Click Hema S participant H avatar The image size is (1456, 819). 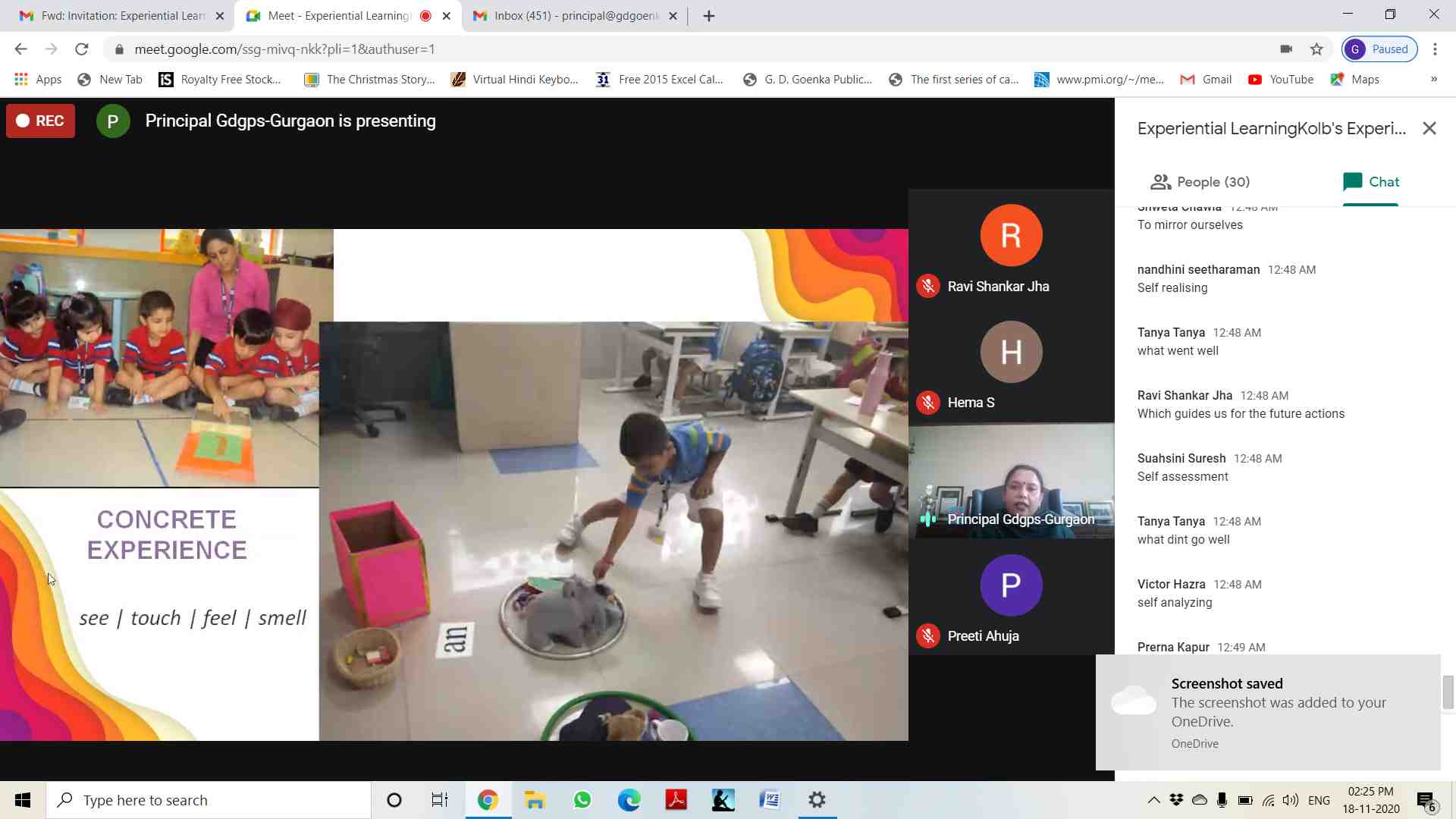click(x=1011, y=352)
